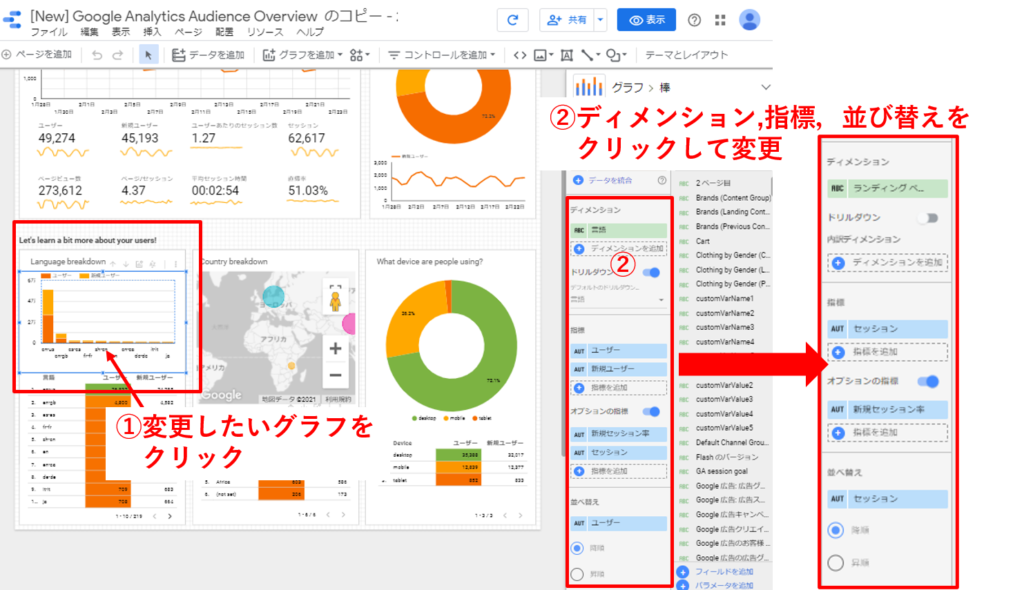Open the default drill-down 言語 dropdown
Screen dimensions: 1024x590
pos(618,299)
